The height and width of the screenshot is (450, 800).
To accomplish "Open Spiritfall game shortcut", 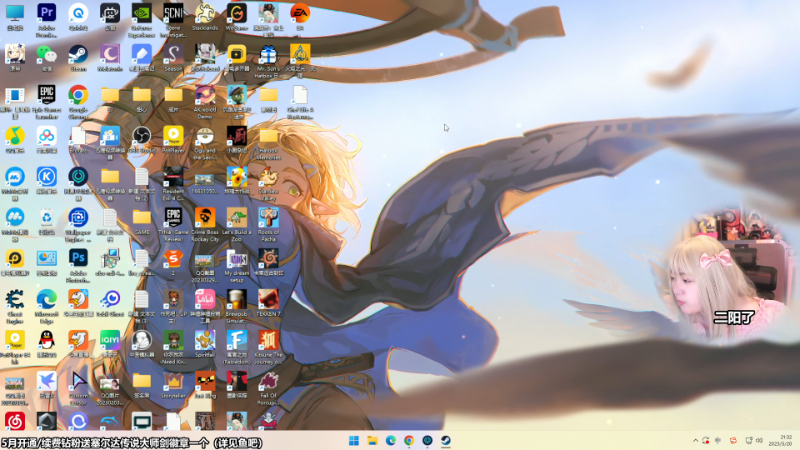I will coord(205,343).
